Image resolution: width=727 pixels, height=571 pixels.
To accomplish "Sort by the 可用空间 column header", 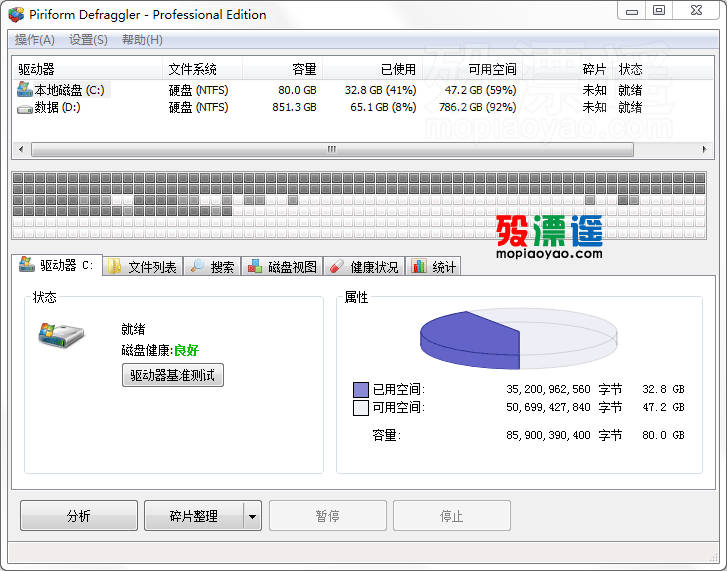I will click(472, 70).
